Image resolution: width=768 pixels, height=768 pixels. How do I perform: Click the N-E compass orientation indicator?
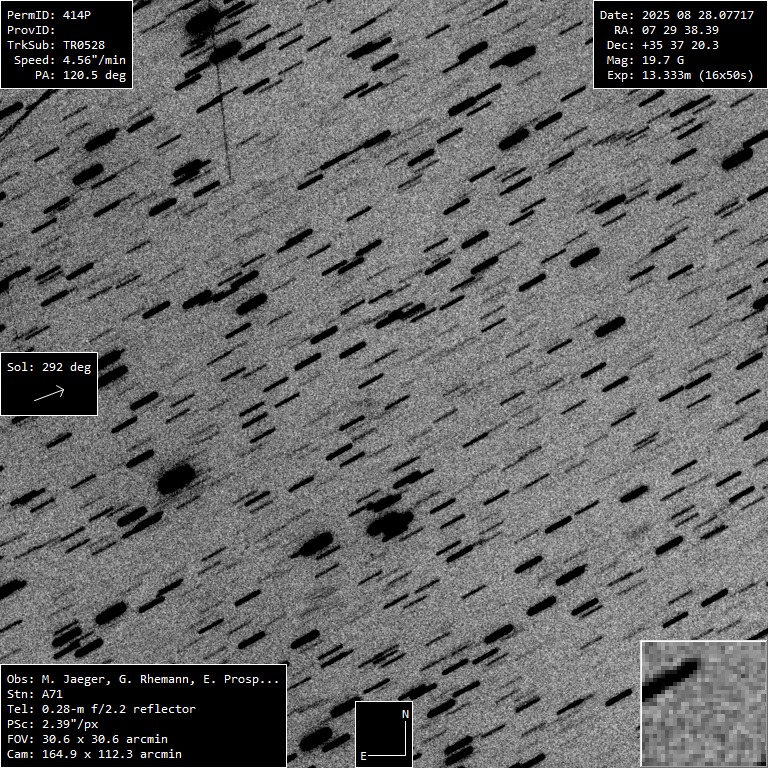[384, 734]
